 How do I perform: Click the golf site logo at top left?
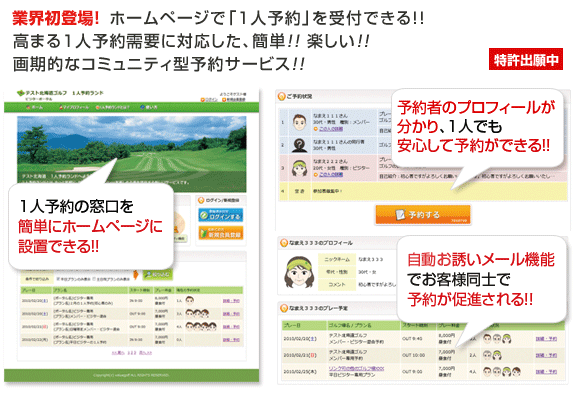pos(60,95)
